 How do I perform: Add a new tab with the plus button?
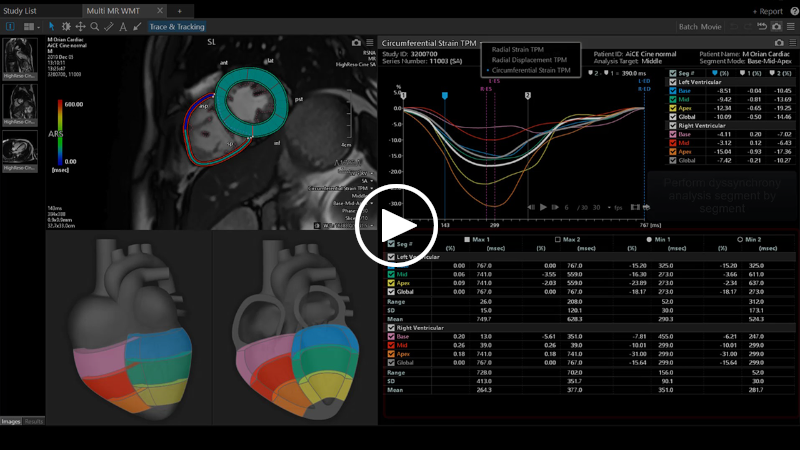[x=180, y=11]
